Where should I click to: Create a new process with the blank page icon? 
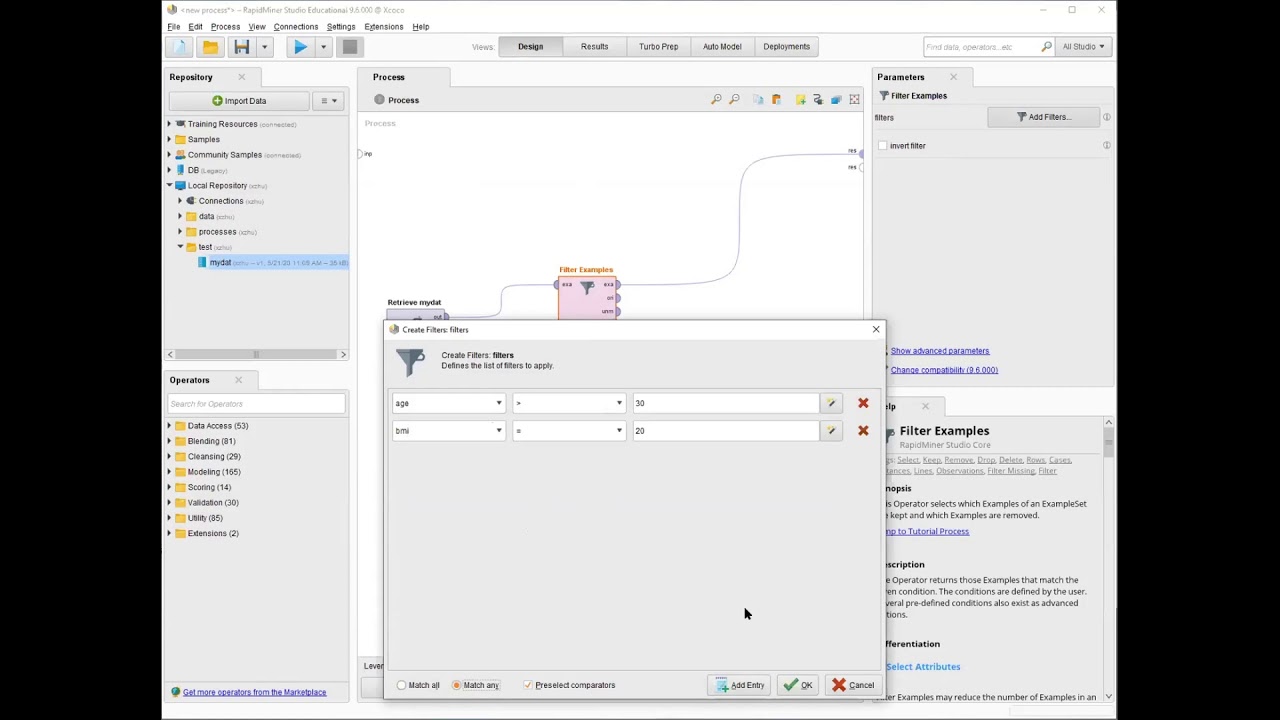click(x=180, y=47)
